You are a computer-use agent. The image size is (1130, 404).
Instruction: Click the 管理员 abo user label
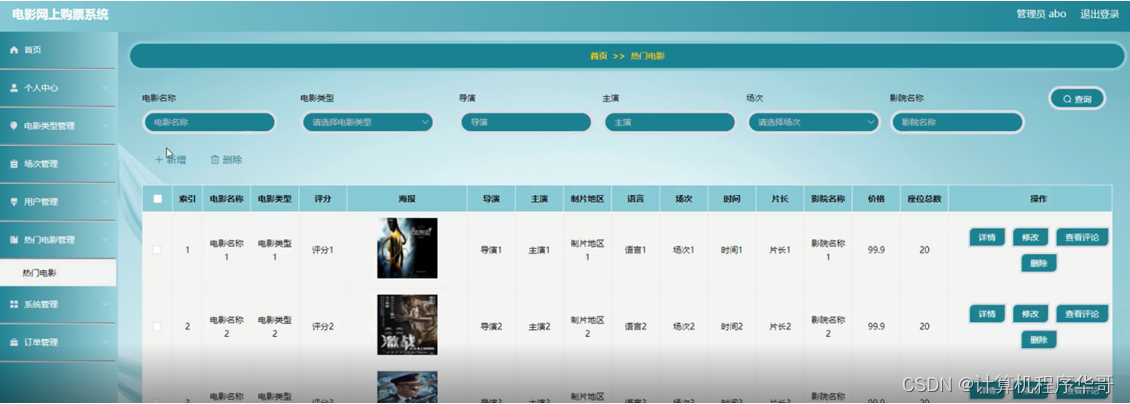1041,14
